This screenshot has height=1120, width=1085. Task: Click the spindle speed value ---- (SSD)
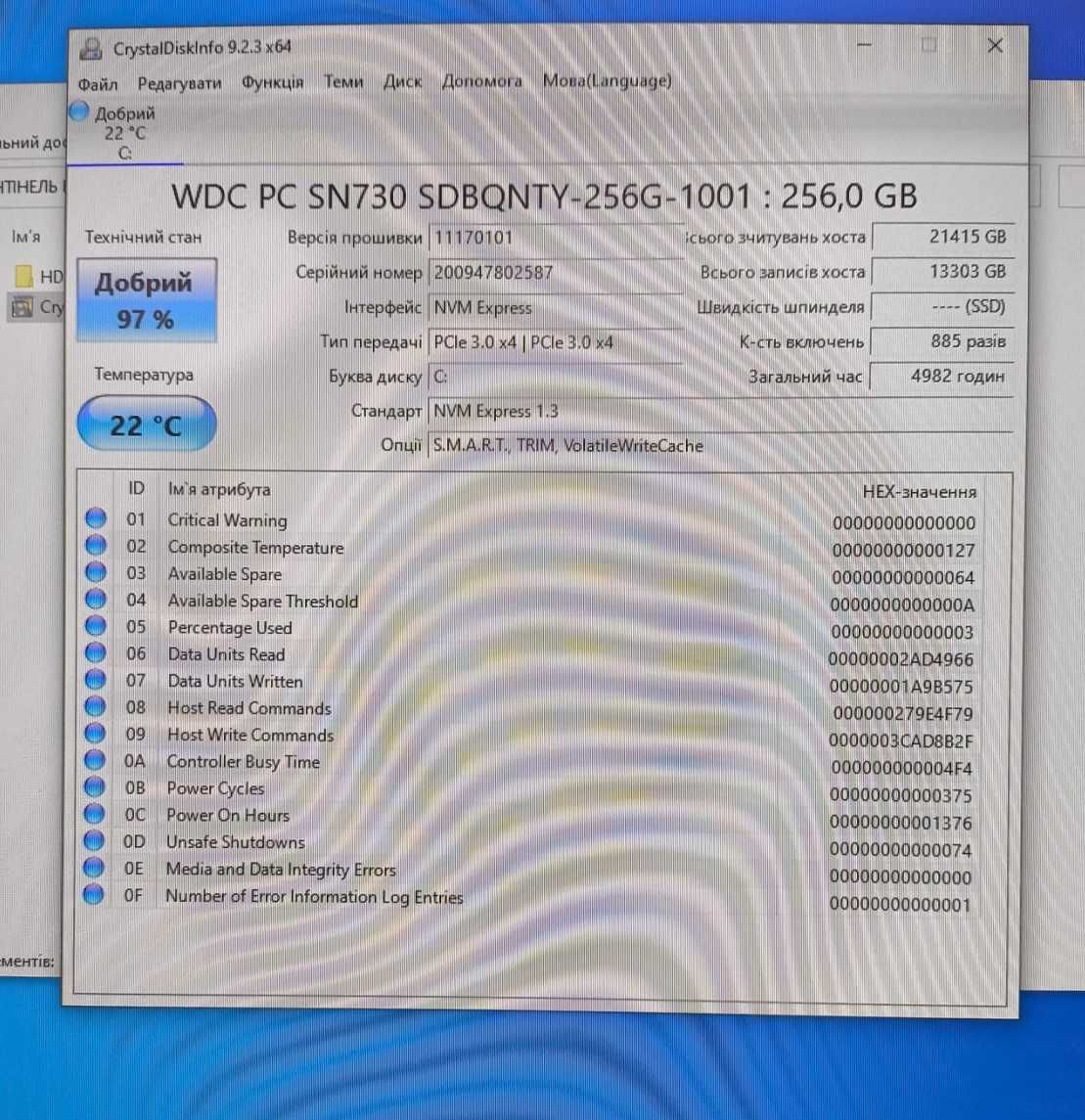[x=942, y=306]
